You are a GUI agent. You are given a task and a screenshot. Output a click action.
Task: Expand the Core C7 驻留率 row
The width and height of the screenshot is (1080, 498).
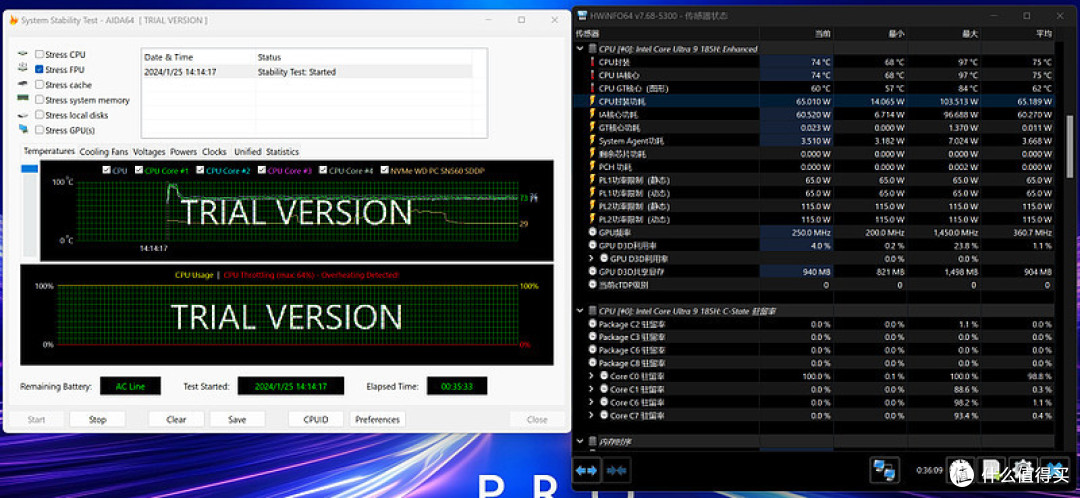pos(592,415)
